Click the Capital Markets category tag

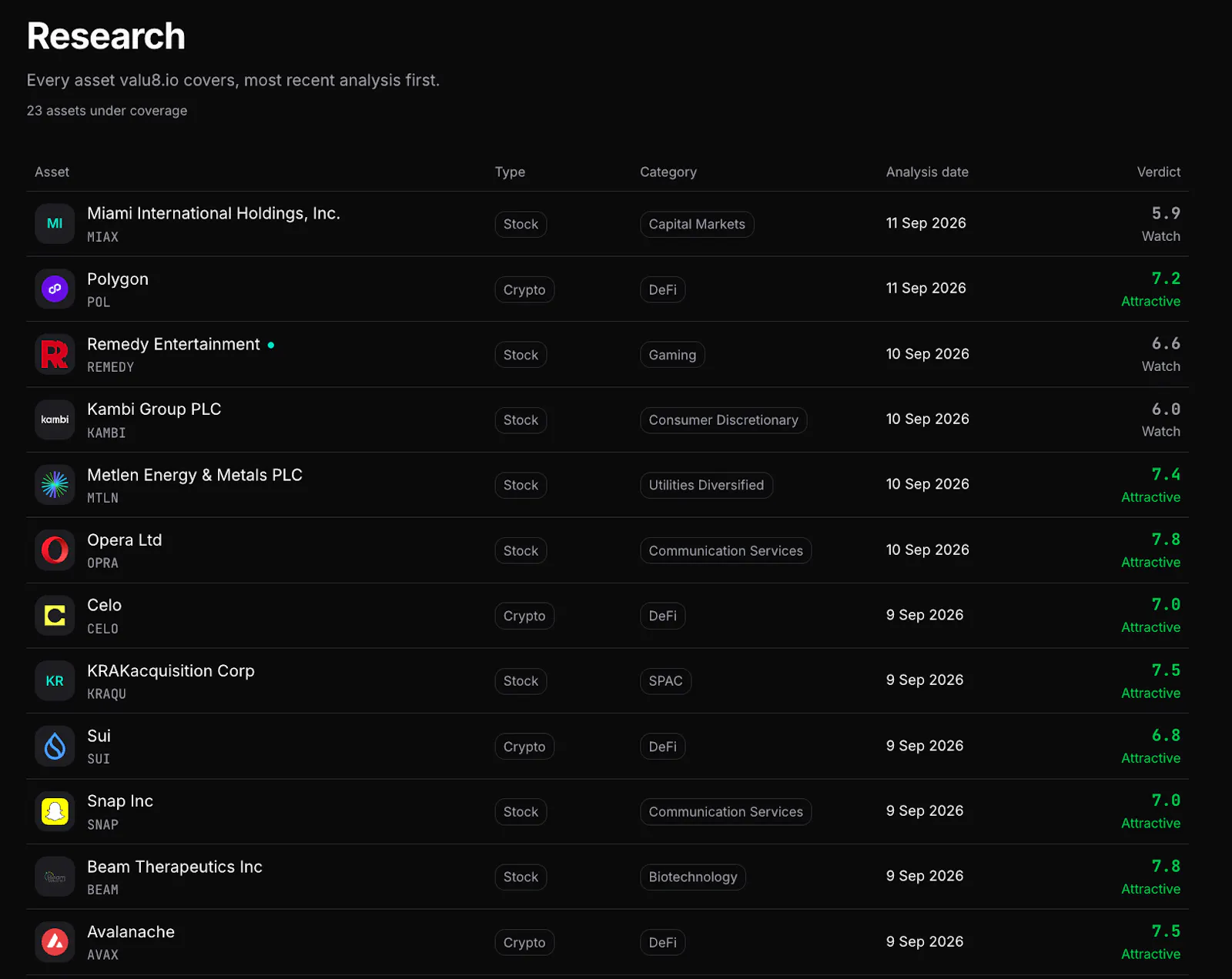697,224
